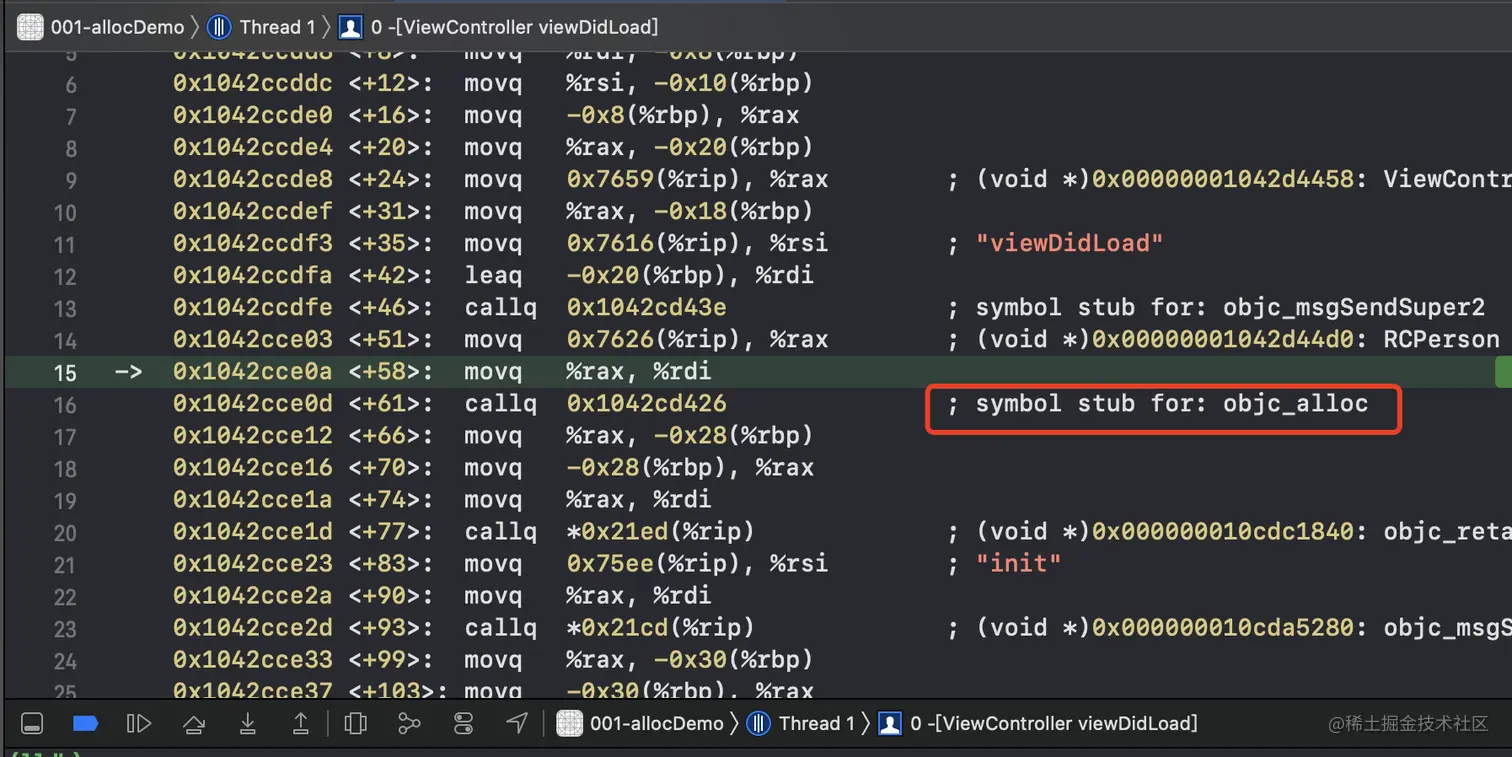Add a breakpoint on line number 20

pyautogui.click(x=65, y=532)
